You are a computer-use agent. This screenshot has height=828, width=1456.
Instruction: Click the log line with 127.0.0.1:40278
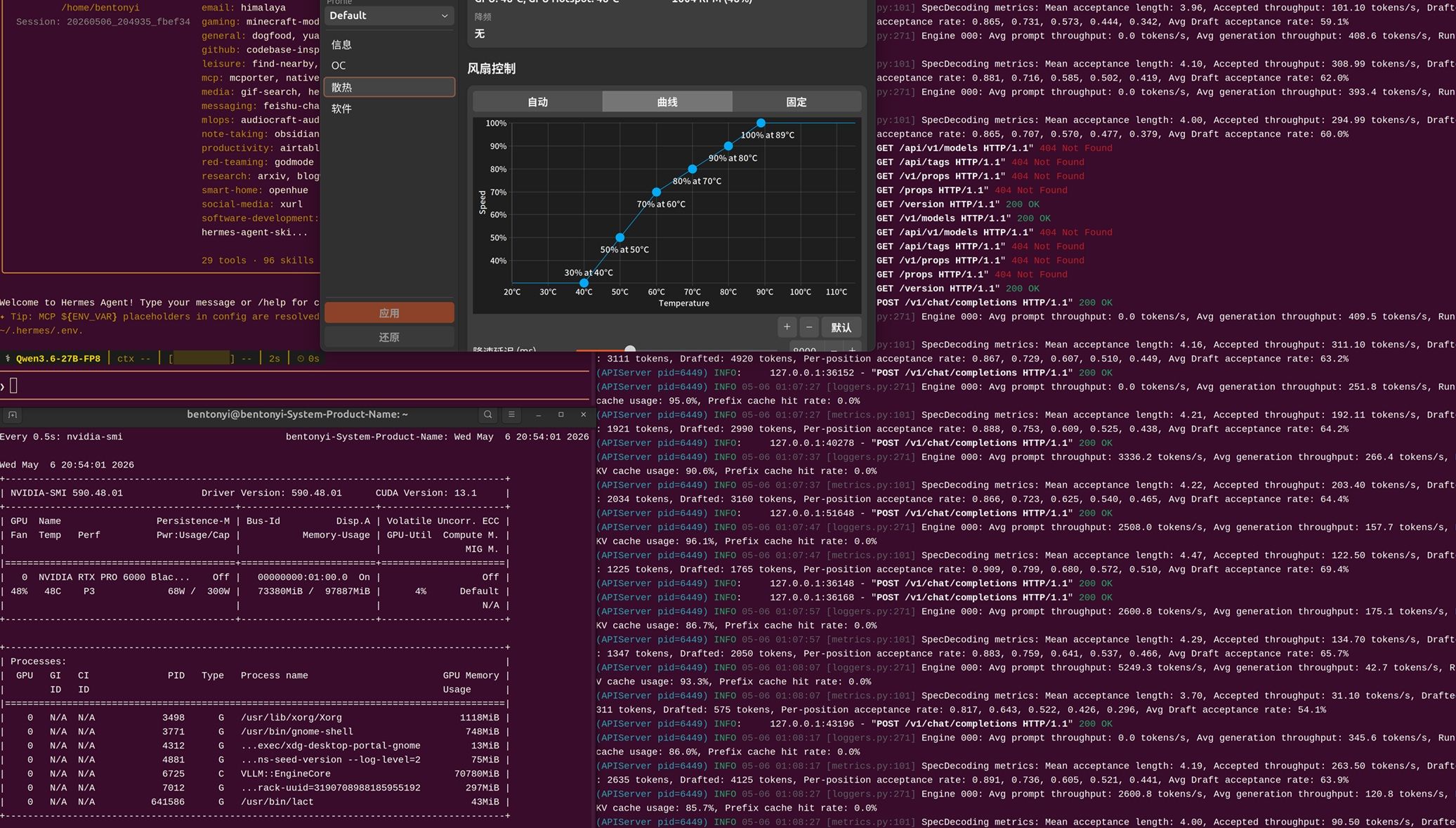point(854,443)
